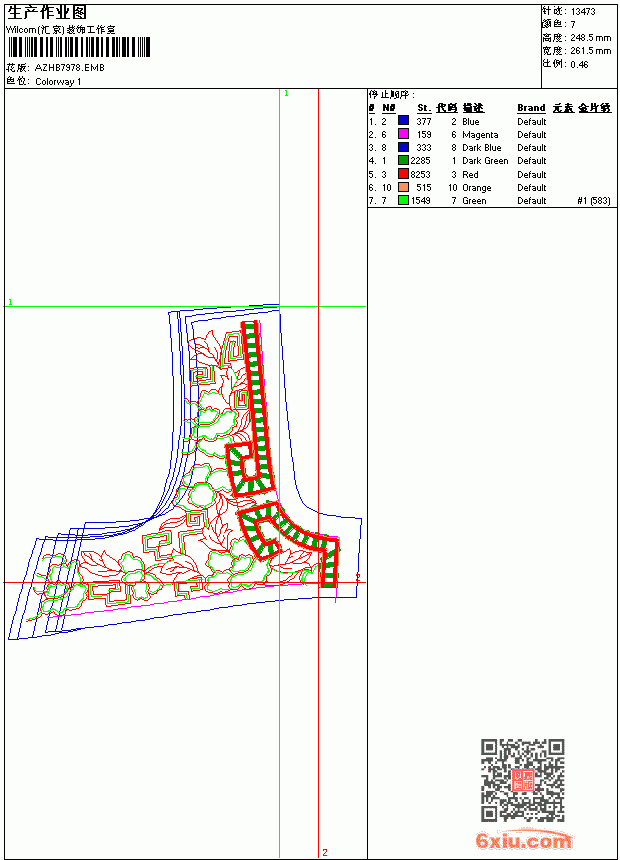This screenshot has width=620, height=860.
Task: Click the St. stitch count column header
Action: (424, 108)
